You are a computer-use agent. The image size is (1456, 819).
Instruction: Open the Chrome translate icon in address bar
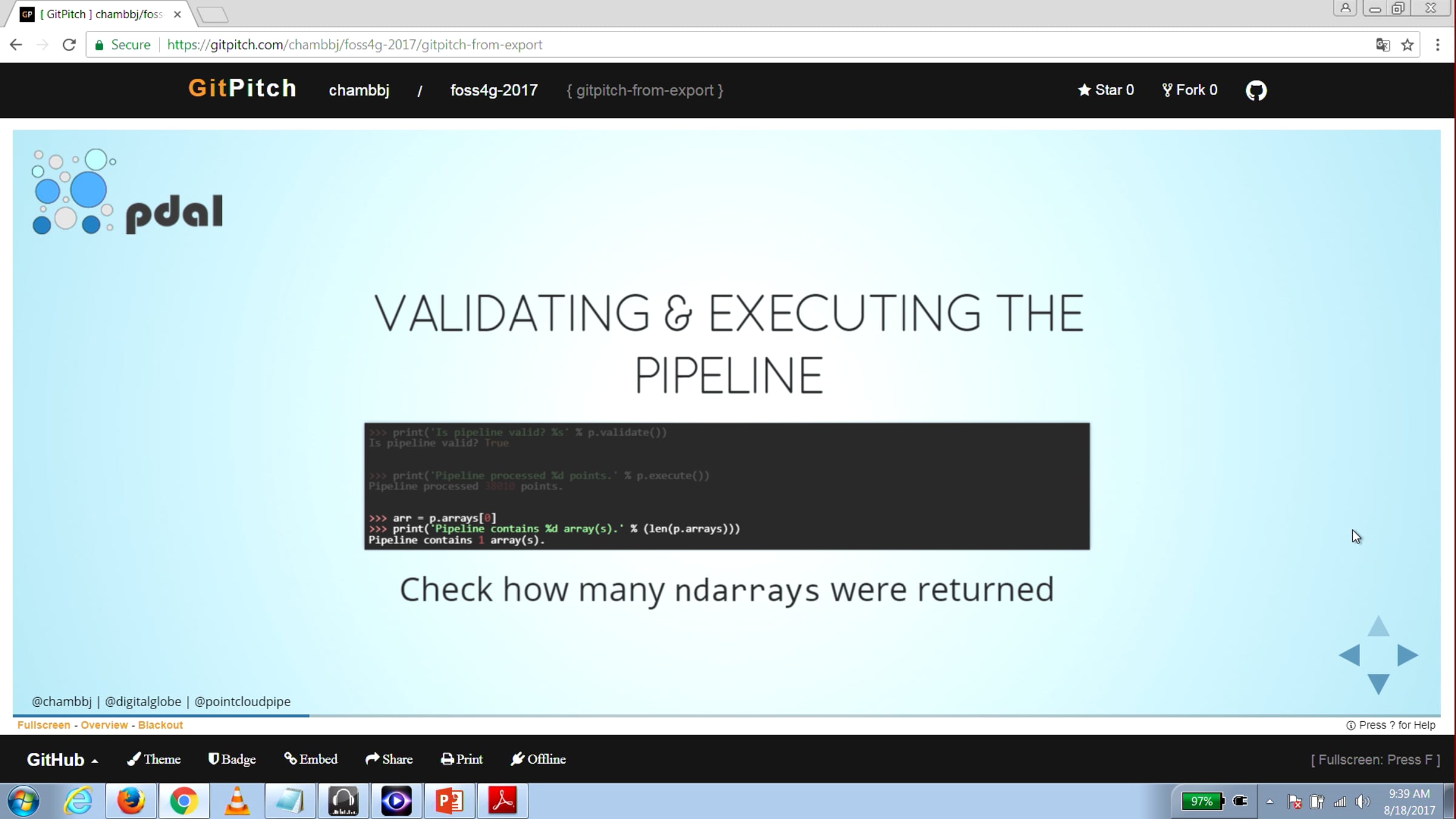click(1383, 45)
